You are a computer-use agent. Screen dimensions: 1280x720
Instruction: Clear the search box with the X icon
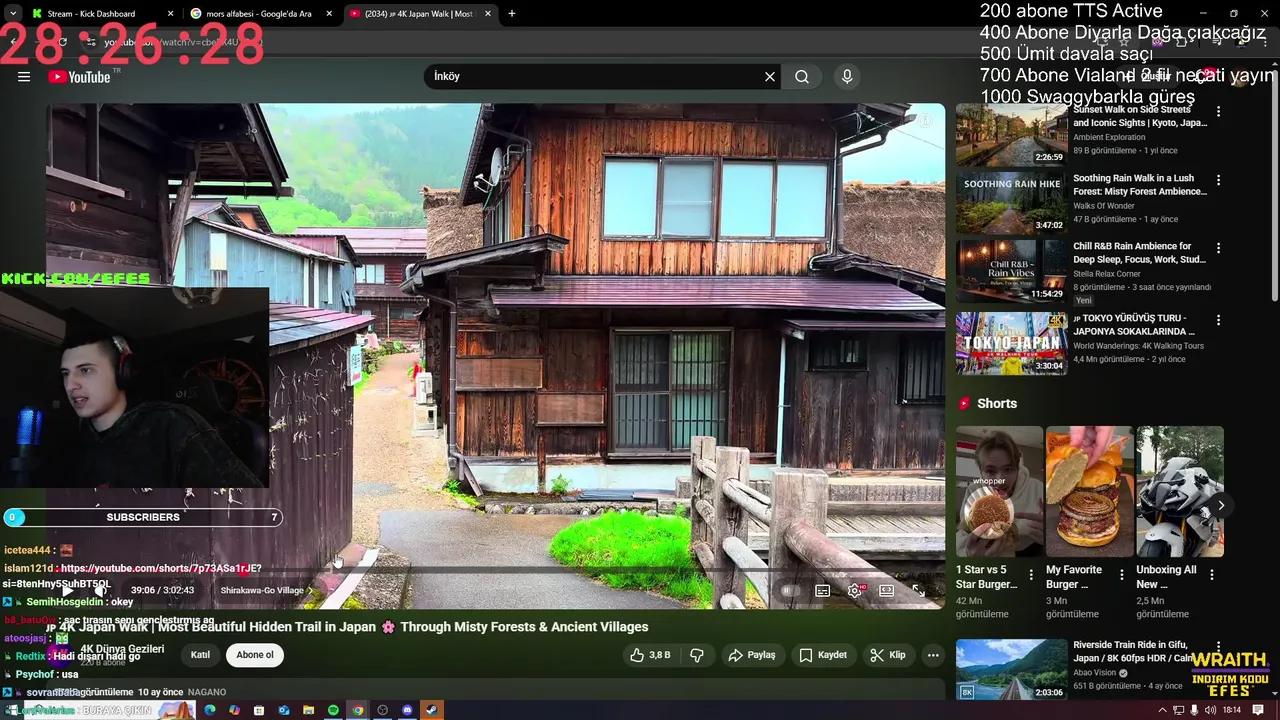[770, 76]
